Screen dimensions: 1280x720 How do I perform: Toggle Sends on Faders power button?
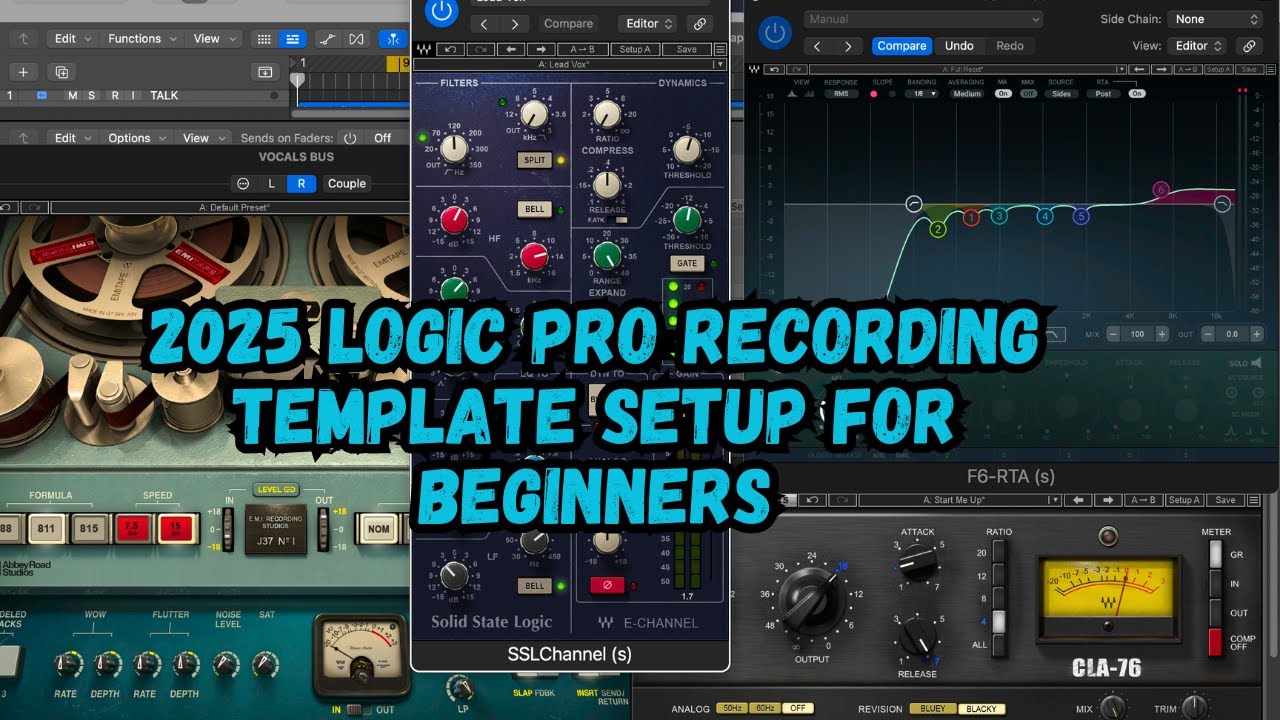pos(349,138)
